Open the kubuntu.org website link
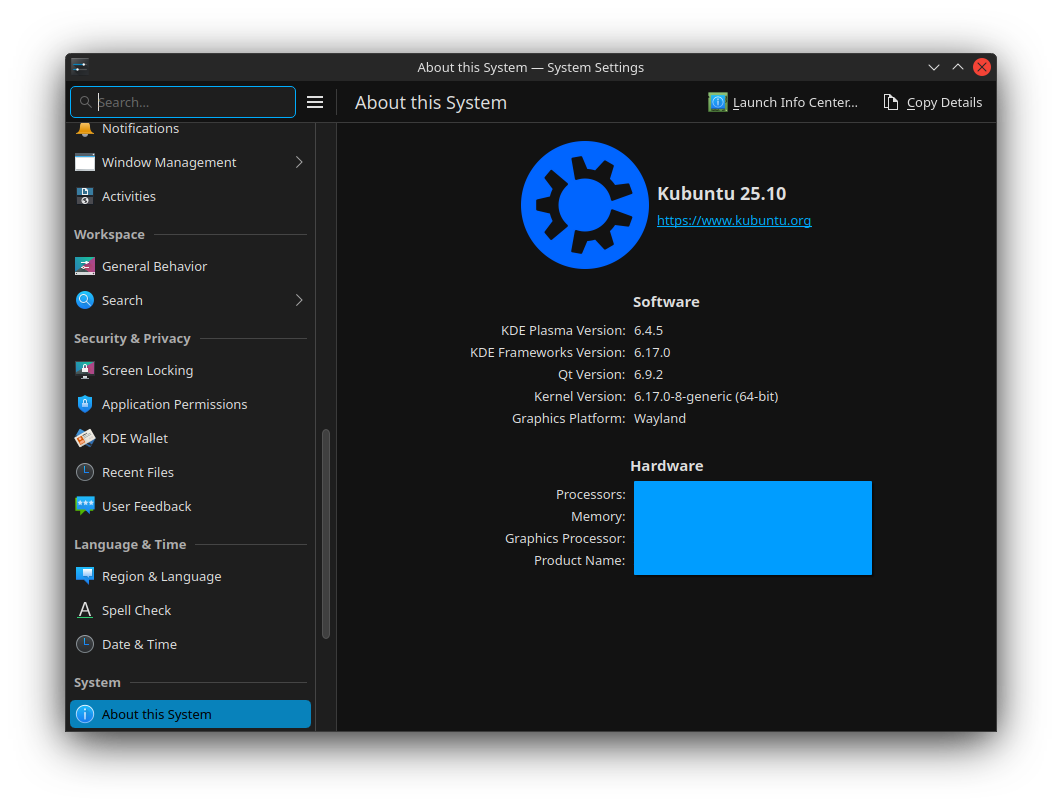 coord(734,220)
